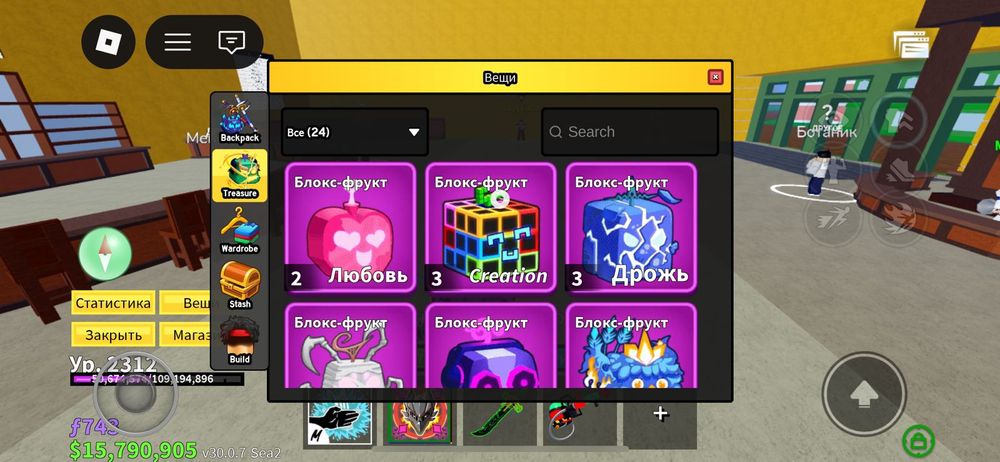Open the hamburger menu icon
This screenshot has height=462, width=1000.
pyautogui.click(x=178, y=42)
